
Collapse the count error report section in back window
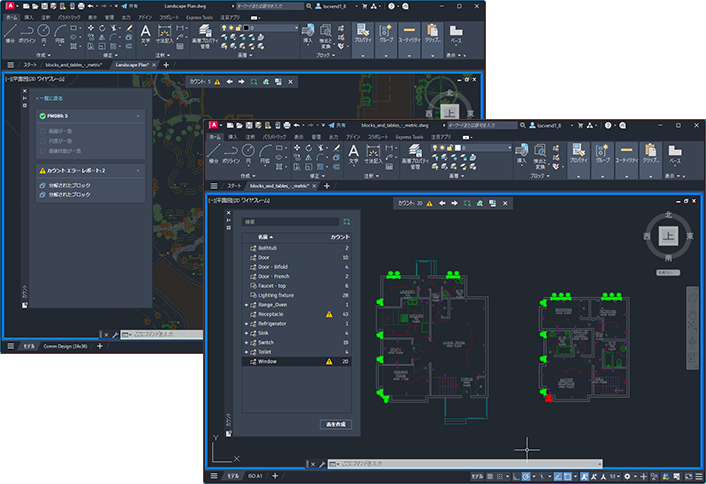138,171
